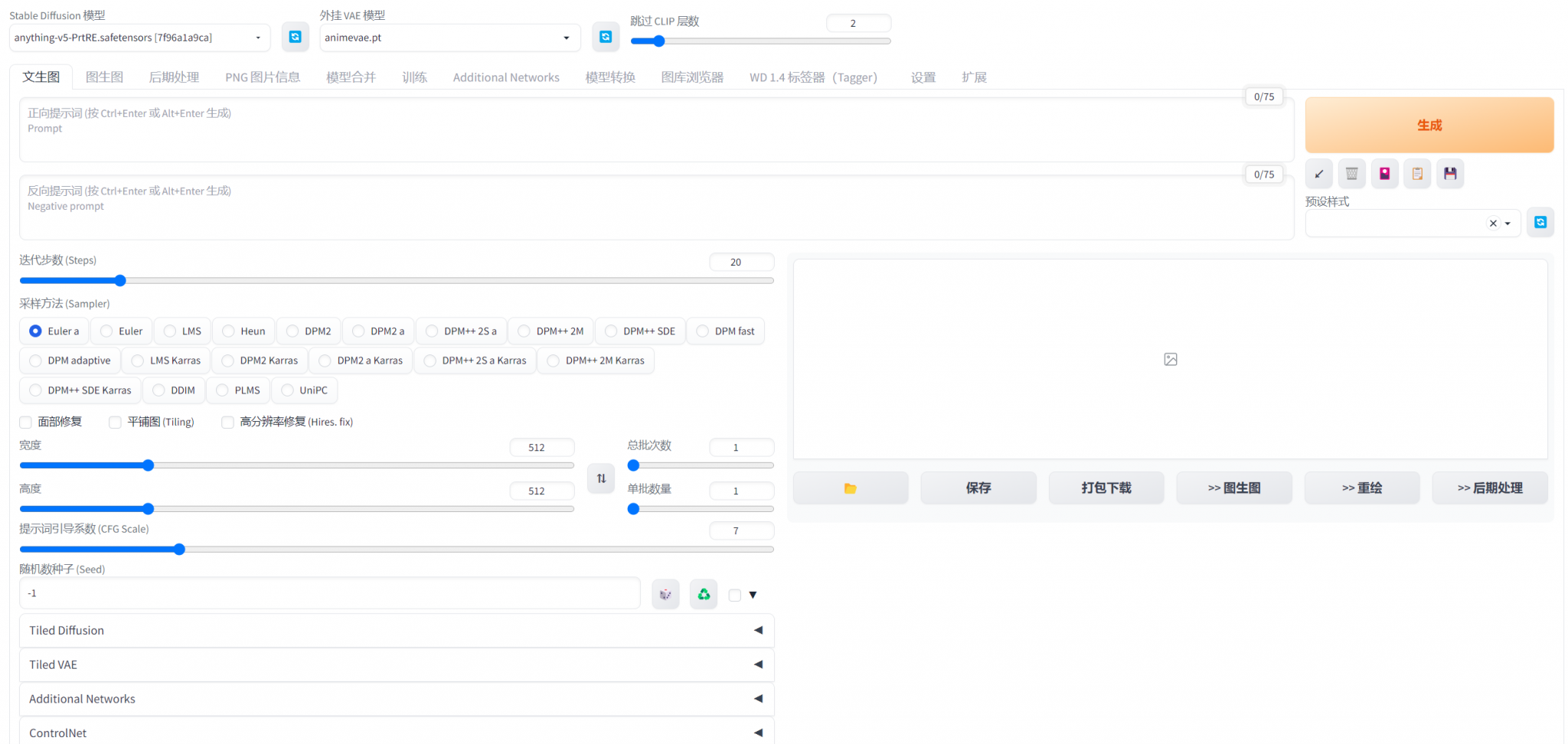This screenshot has width=1568, height=744.
Task: Refresh the Stable Diffusion model list
Action: pyautogui.click(x=296, y=36)
